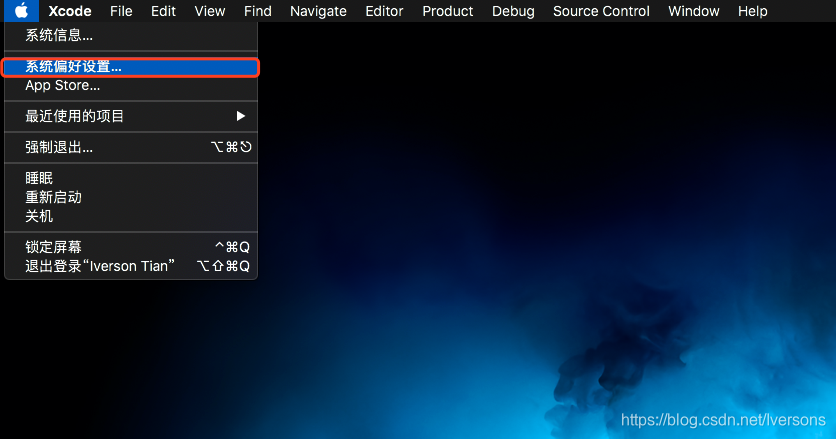Open the Navigate menu
Screen dimensions: 836x439
coord(318,11)
